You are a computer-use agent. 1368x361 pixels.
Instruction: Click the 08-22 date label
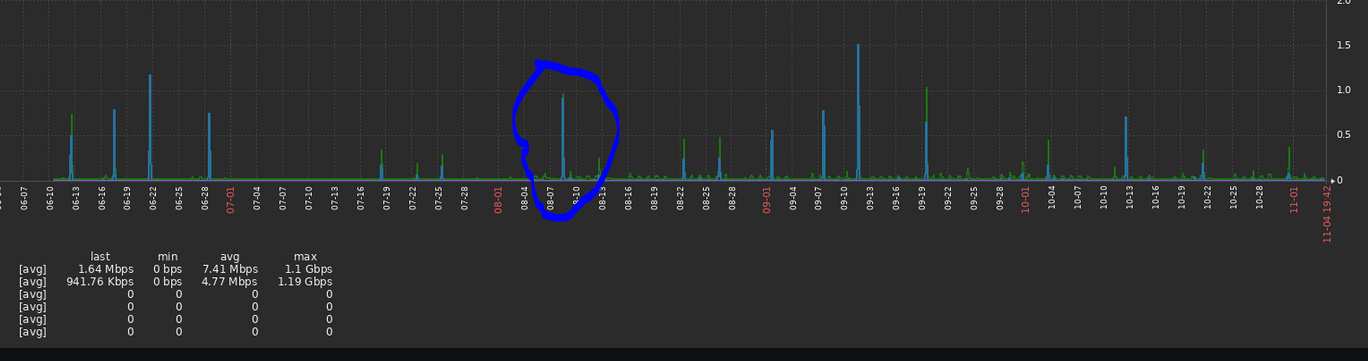click(x=681, y=197)
